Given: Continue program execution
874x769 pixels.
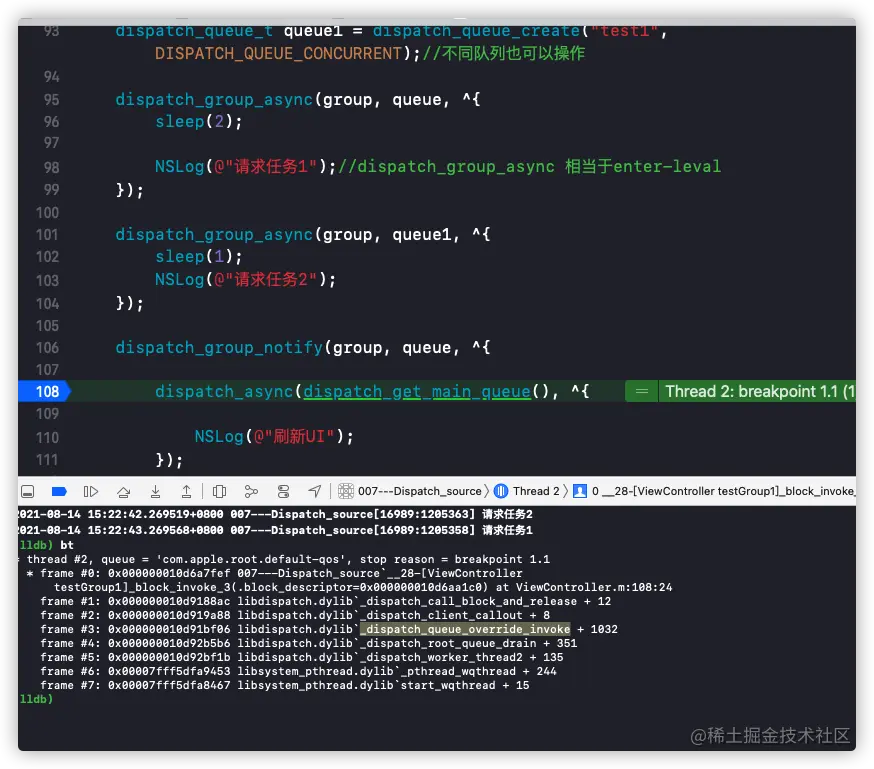Looking at the screenshot, I should click(x=91, y=491).
